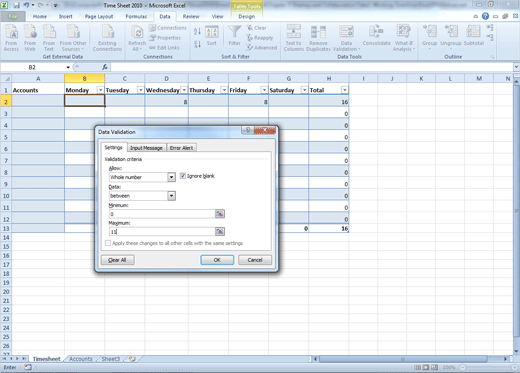Image resolution: width=520 pixels, height=373 pixels.
Task: Sort Z to A descending icon
Action: [x=197, y=44]
